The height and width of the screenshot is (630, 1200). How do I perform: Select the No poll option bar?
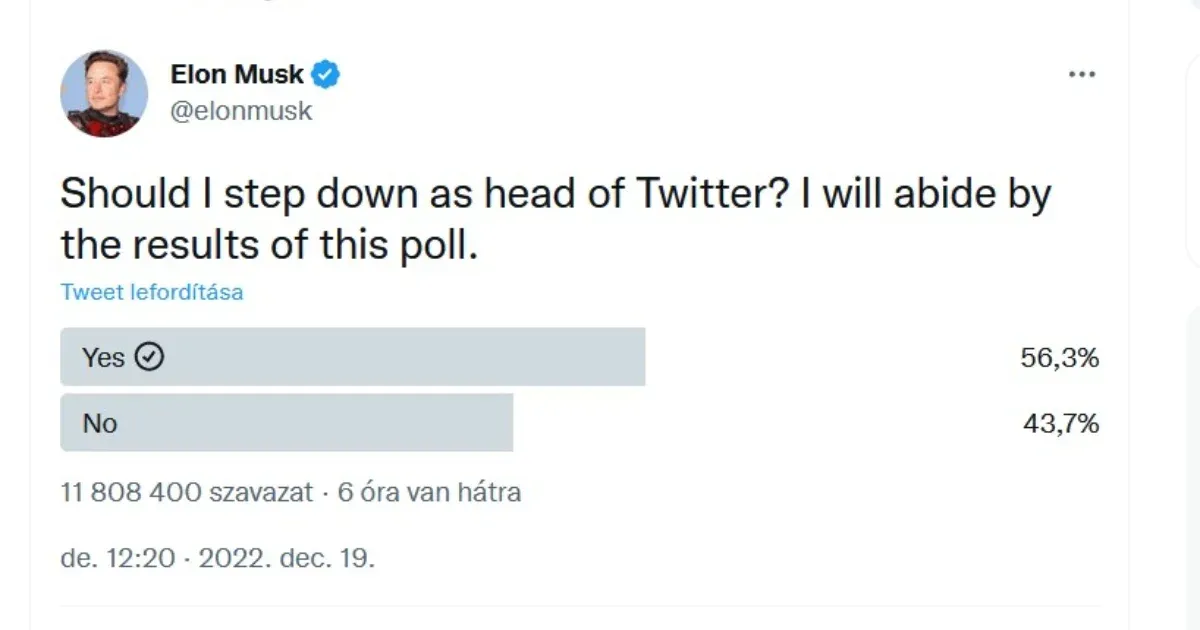[286, 423]
